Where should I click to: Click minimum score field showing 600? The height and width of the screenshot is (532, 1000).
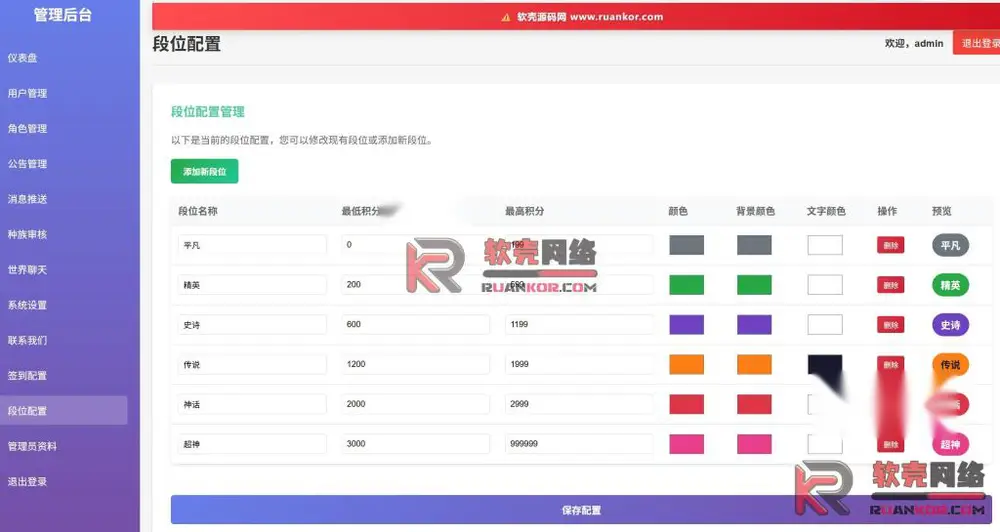pos(415,325)
